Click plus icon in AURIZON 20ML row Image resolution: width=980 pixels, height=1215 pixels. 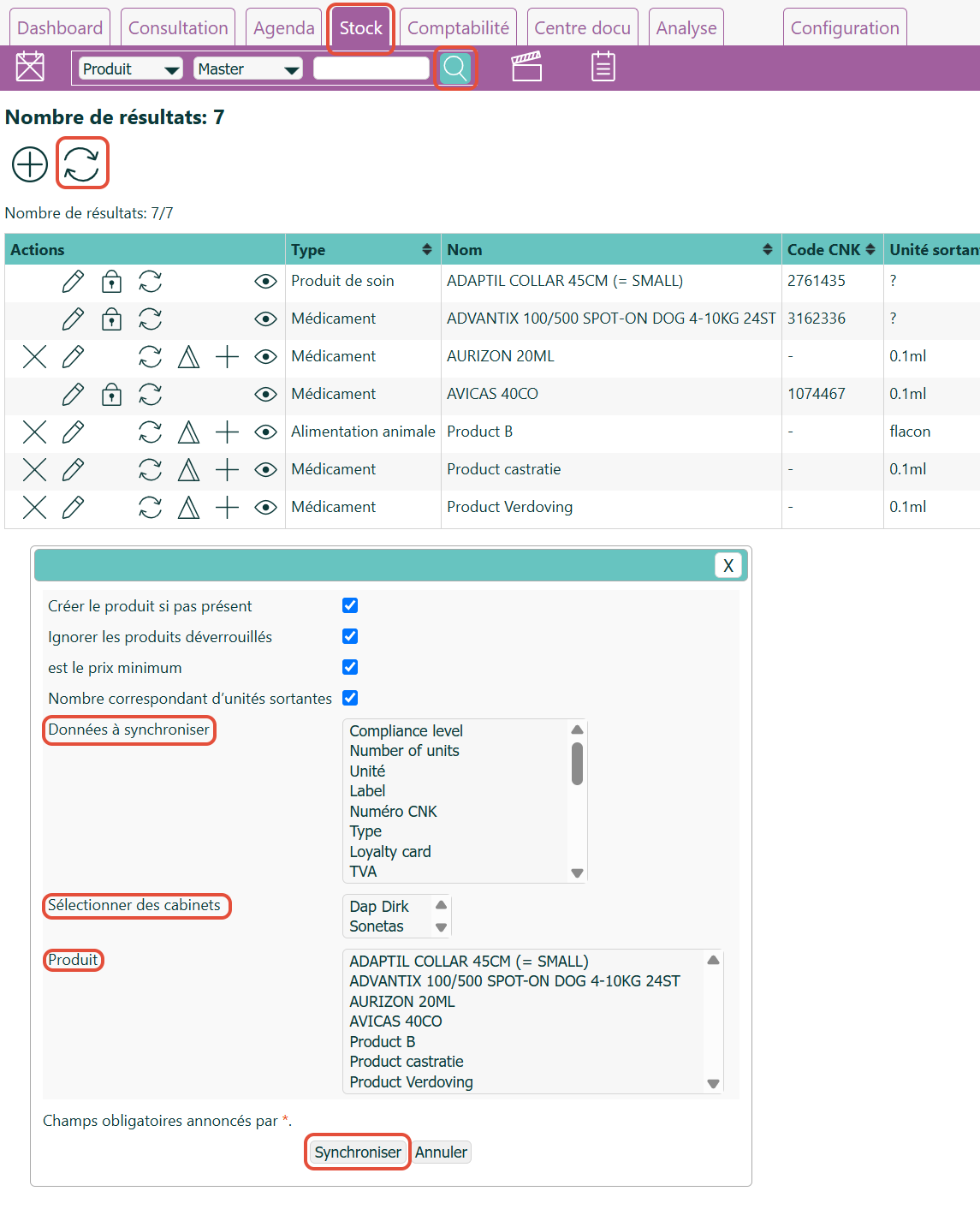click(227, 357)
